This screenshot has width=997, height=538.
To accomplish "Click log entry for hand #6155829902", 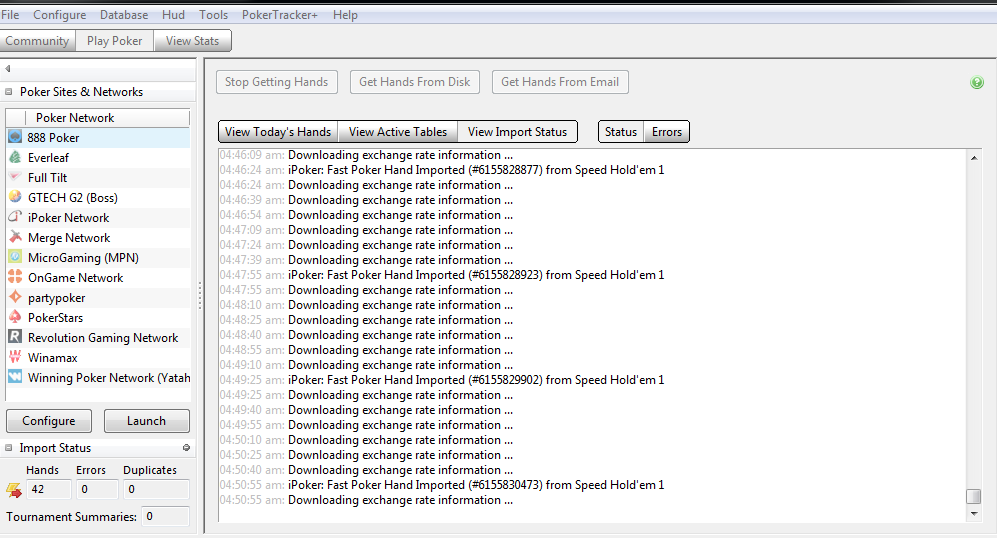I will click(442, 380).
